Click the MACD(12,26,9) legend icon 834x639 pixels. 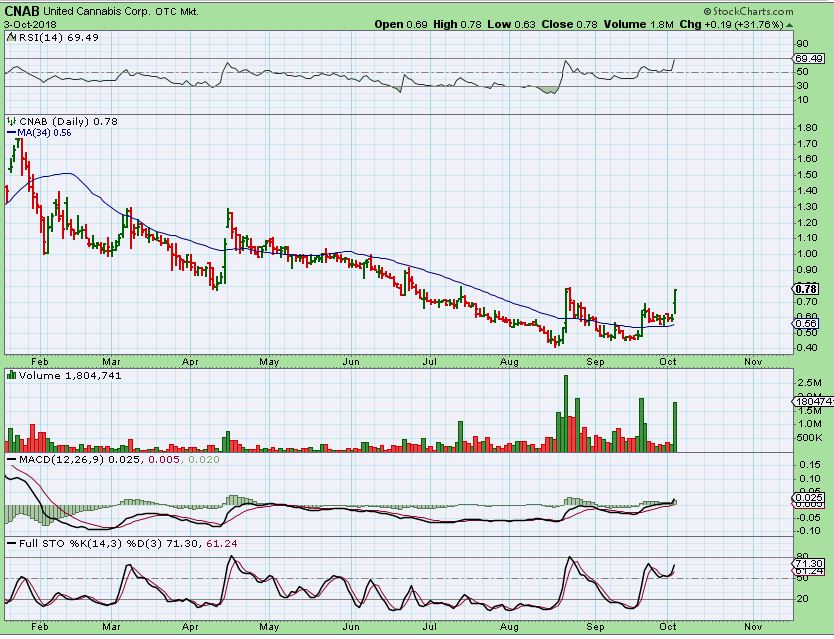point(9,459)
